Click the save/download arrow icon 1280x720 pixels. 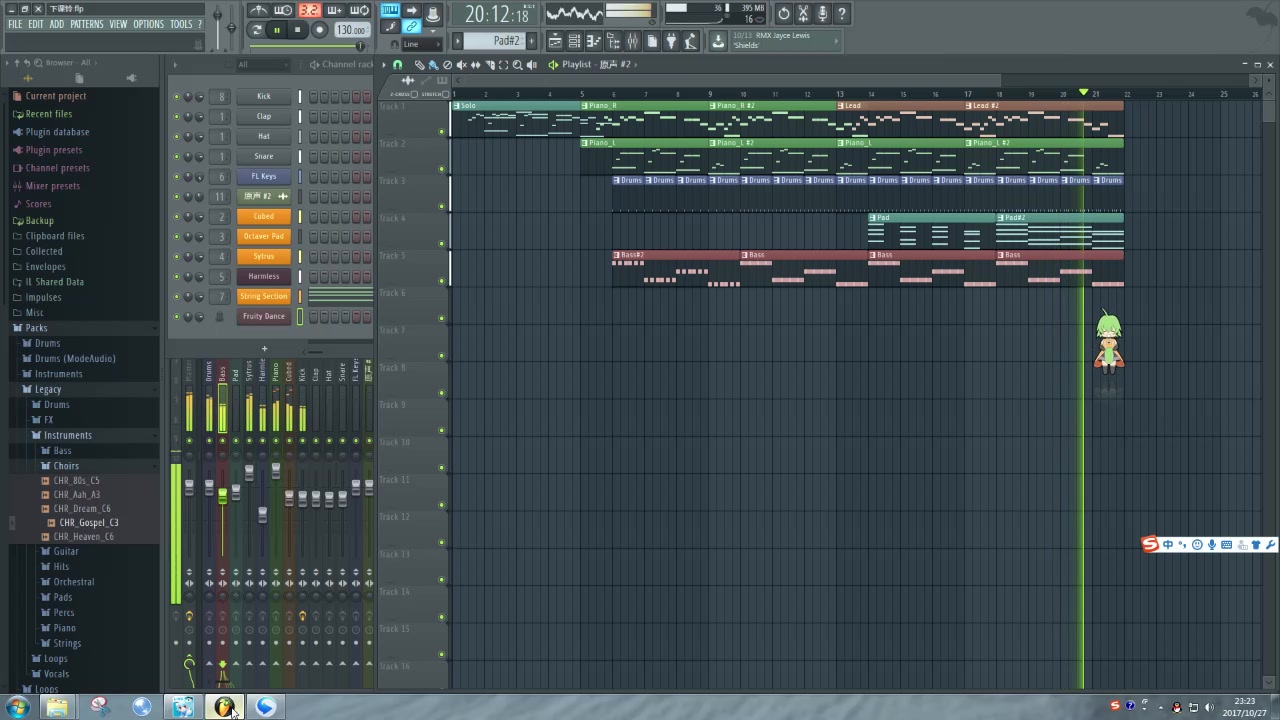(718, 40)
